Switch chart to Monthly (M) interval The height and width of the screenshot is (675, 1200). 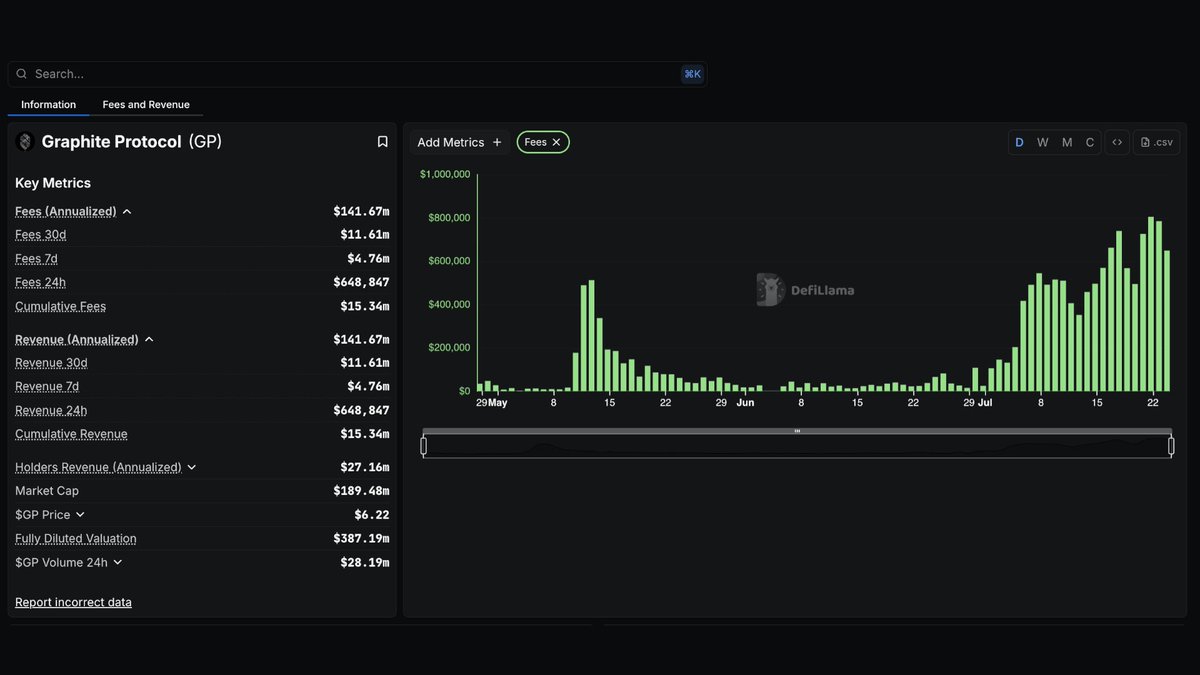tap(1067, 142)
